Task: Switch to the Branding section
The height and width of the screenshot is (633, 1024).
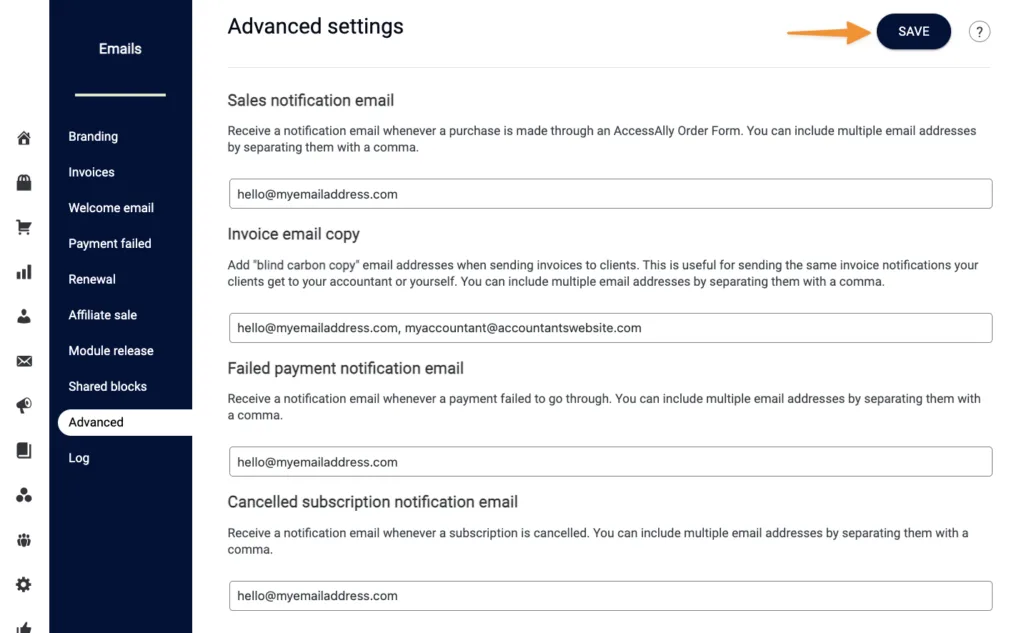Action: click(93, 136)
